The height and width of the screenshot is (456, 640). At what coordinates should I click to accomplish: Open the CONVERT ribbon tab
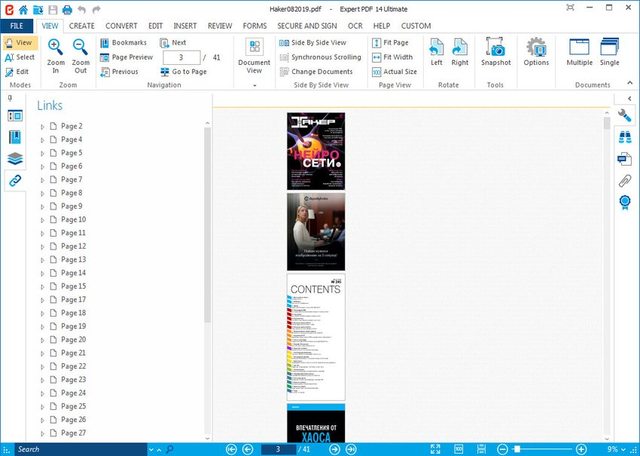click(121, 25)
